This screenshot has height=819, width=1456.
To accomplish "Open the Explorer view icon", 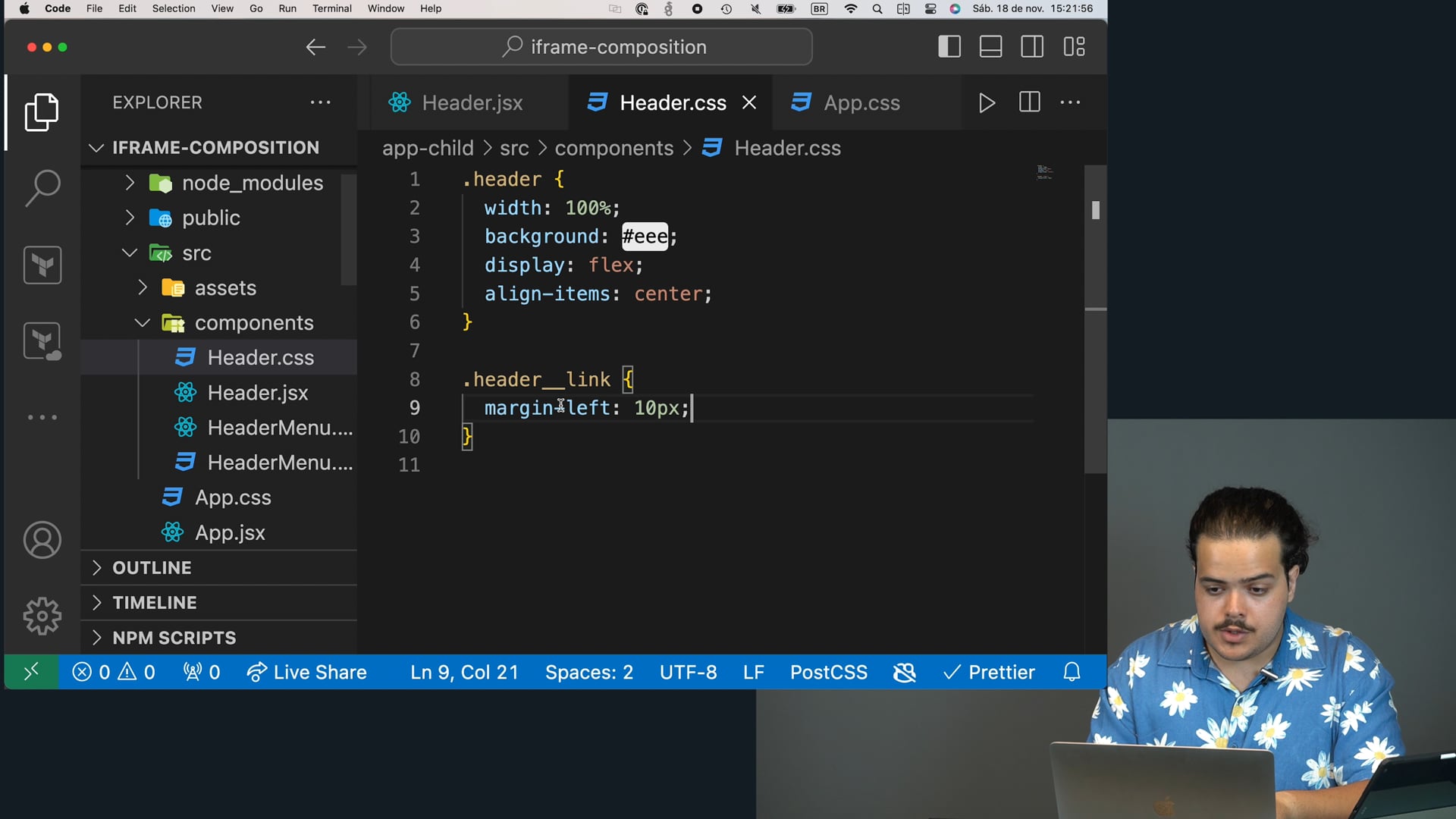I will coord(42,113).
